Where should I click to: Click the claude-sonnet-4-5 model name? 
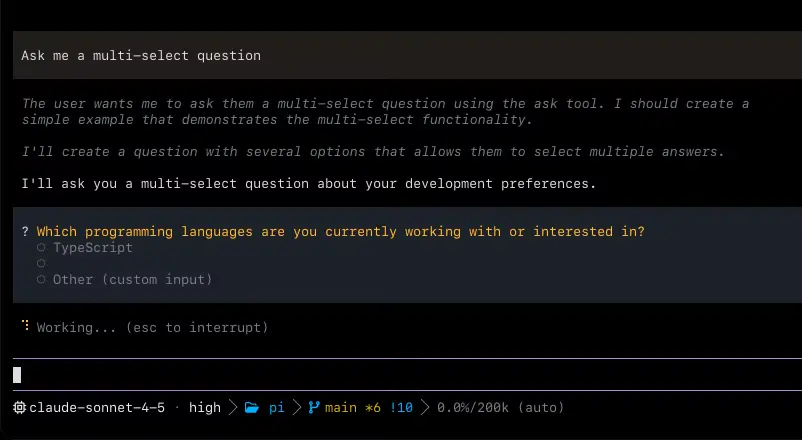point(97,407)
